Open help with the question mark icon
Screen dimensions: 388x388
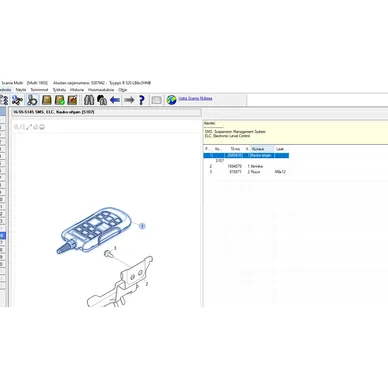pyautogui.click(x=142, y=100)
